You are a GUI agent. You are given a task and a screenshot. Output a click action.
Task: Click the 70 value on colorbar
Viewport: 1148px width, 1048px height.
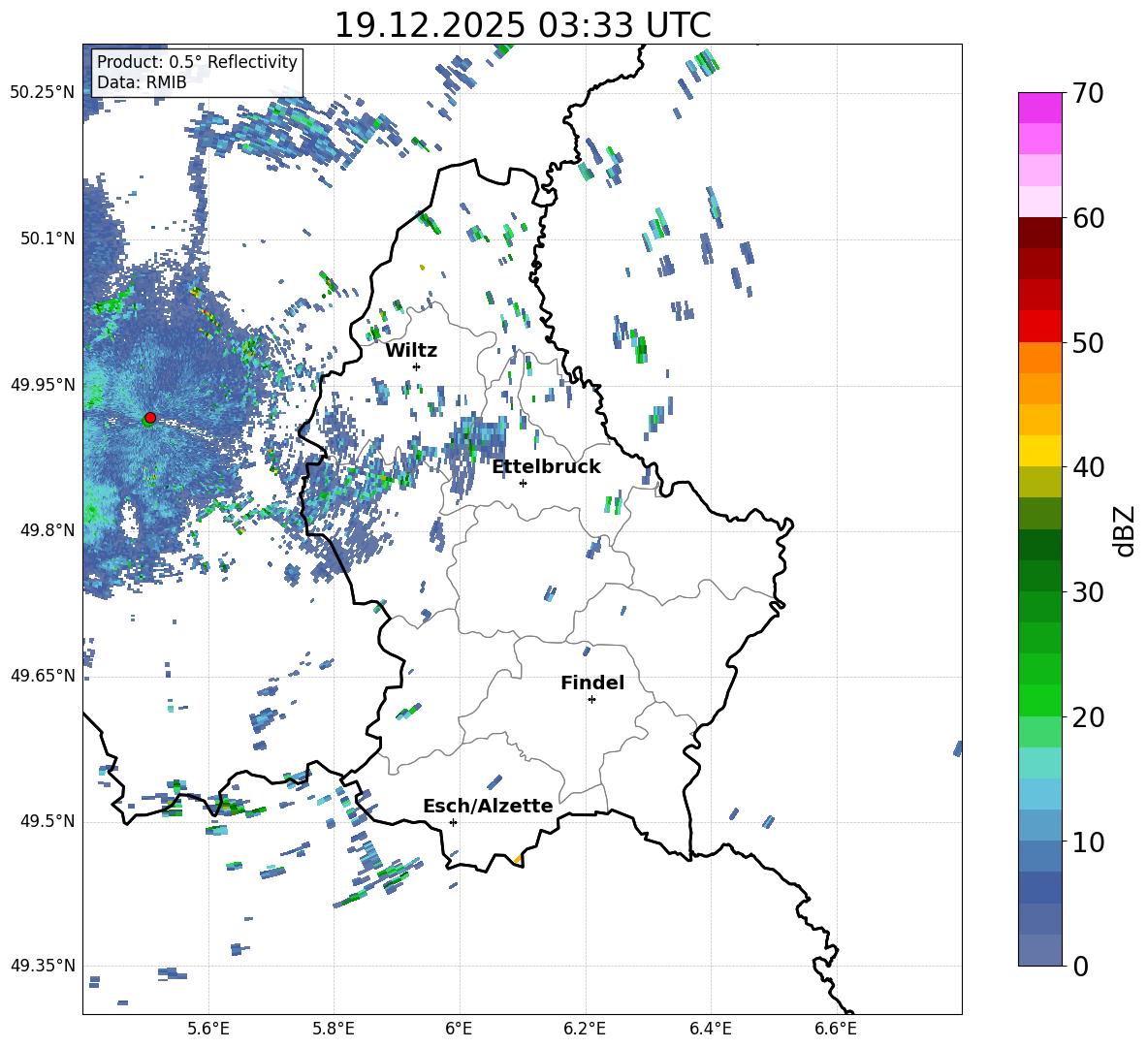[x=1088, y=94]
